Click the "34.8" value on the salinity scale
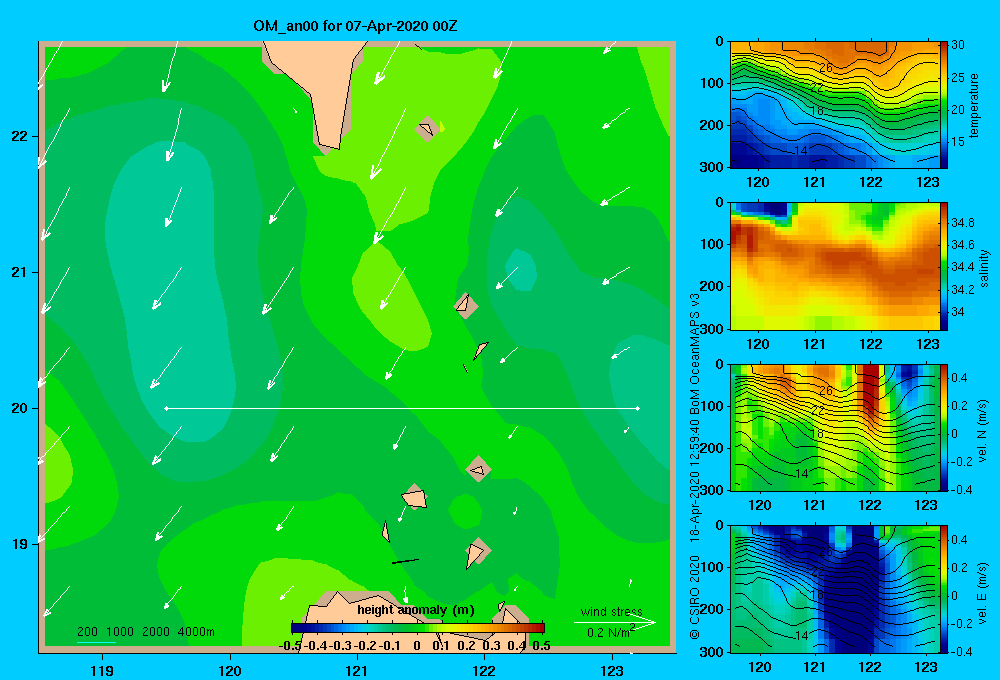The height and width of the screenshot is (680, 1000). click(962, 223)
